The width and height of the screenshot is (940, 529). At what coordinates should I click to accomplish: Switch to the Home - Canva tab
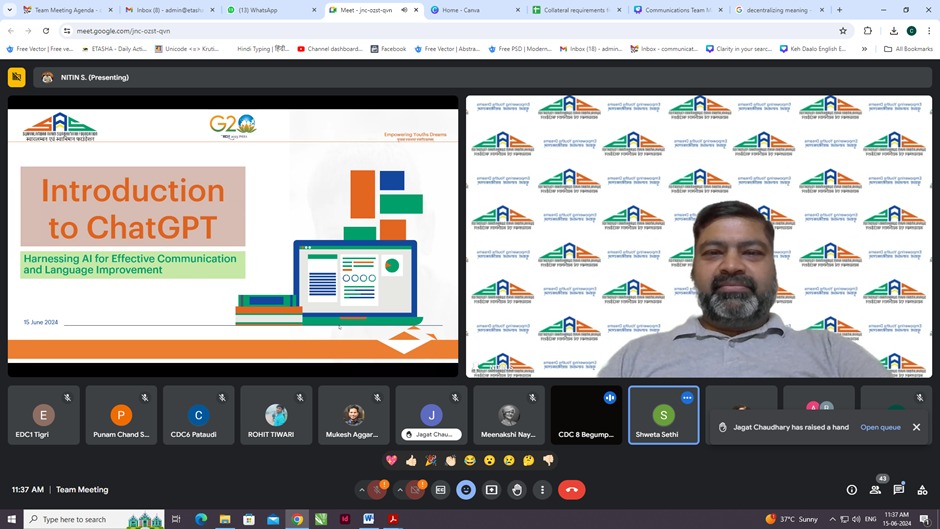(474, 10)
